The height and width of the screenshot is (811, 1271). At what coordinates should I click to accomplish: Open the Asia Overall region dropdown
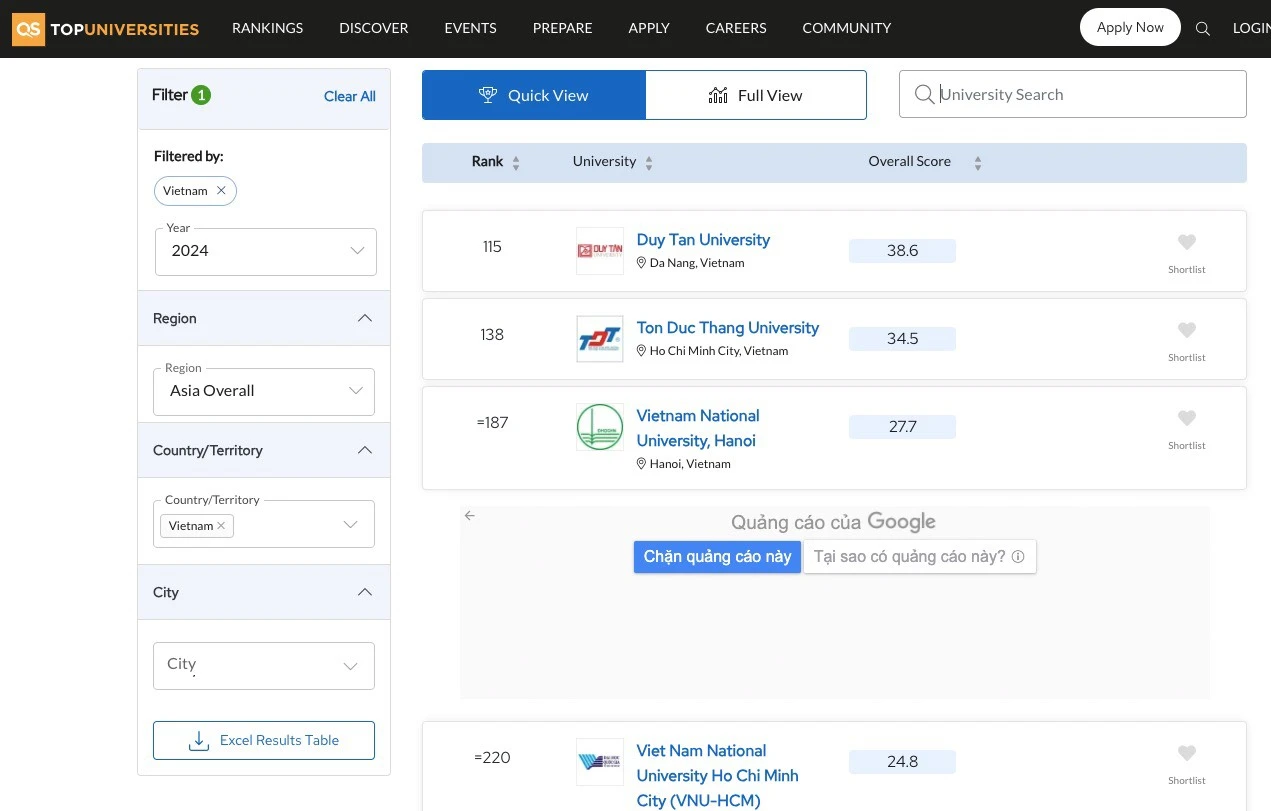click(x=264, y=391)
